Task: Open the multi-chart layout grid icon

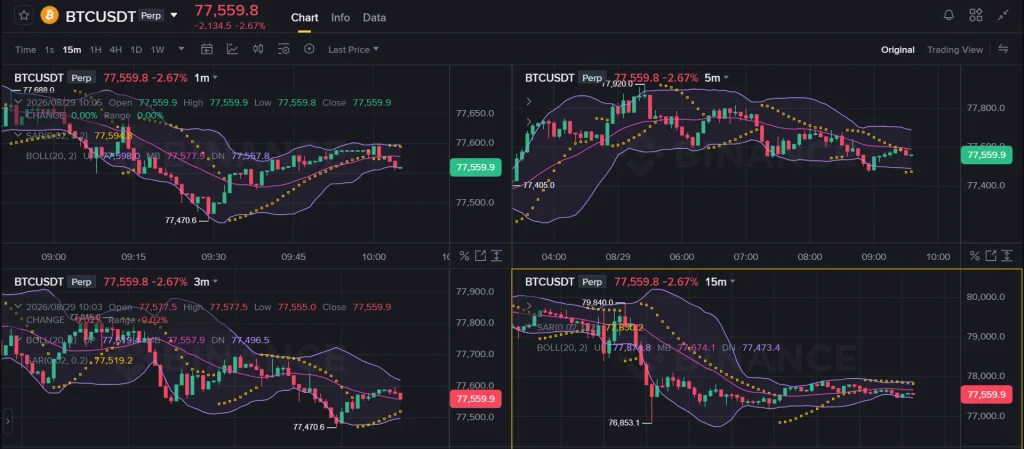Action: pos(976,15)
